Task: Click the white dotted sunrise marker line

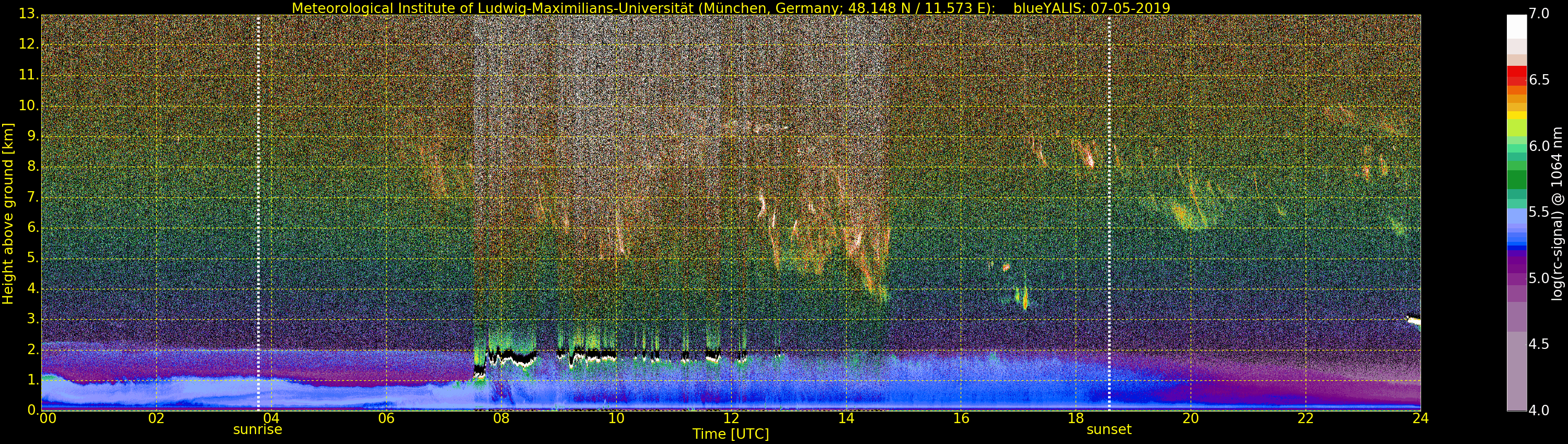Action: (258, 213)
